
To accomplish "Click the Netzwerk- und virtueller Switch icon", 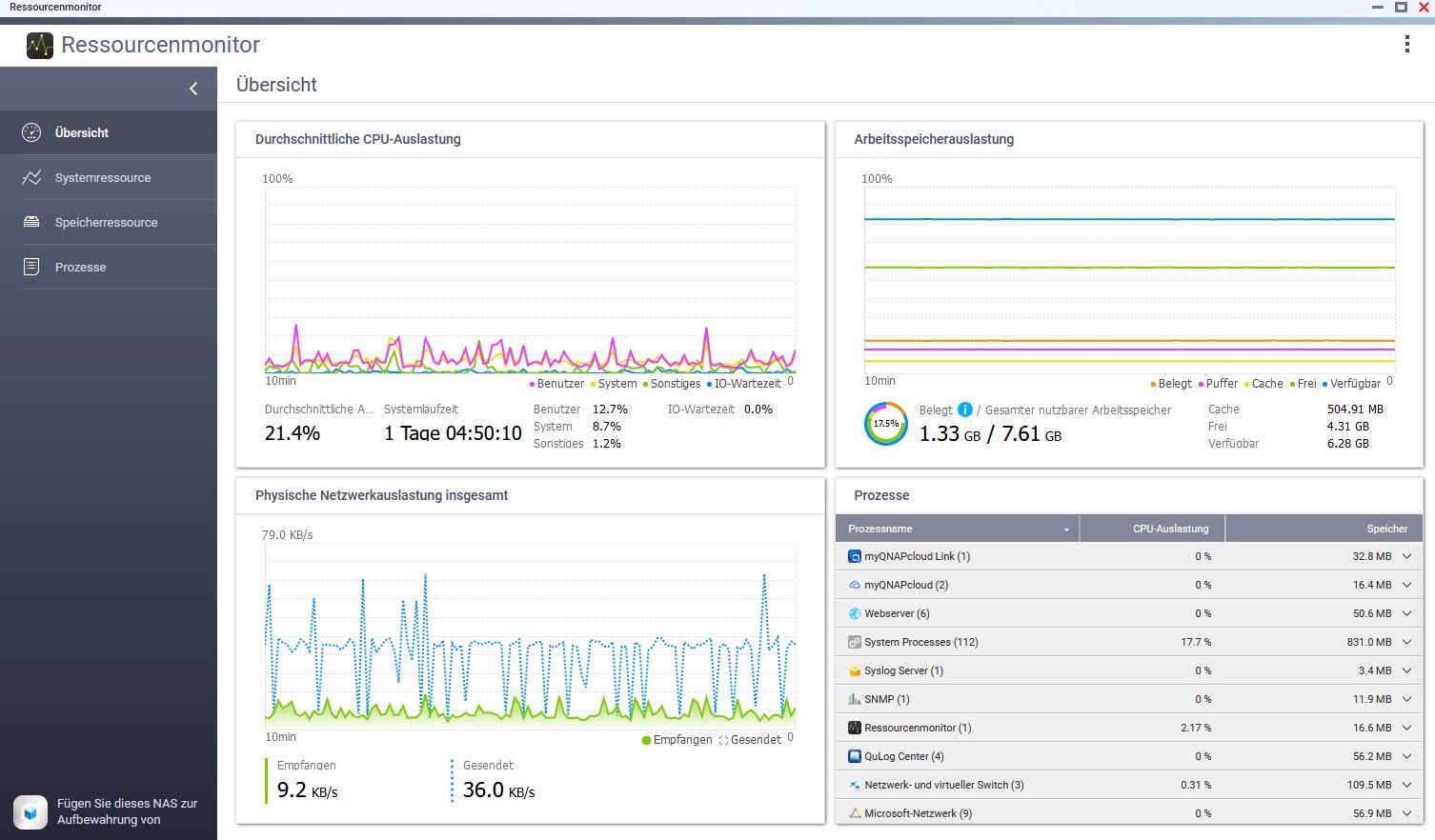I will click(855, 785).
